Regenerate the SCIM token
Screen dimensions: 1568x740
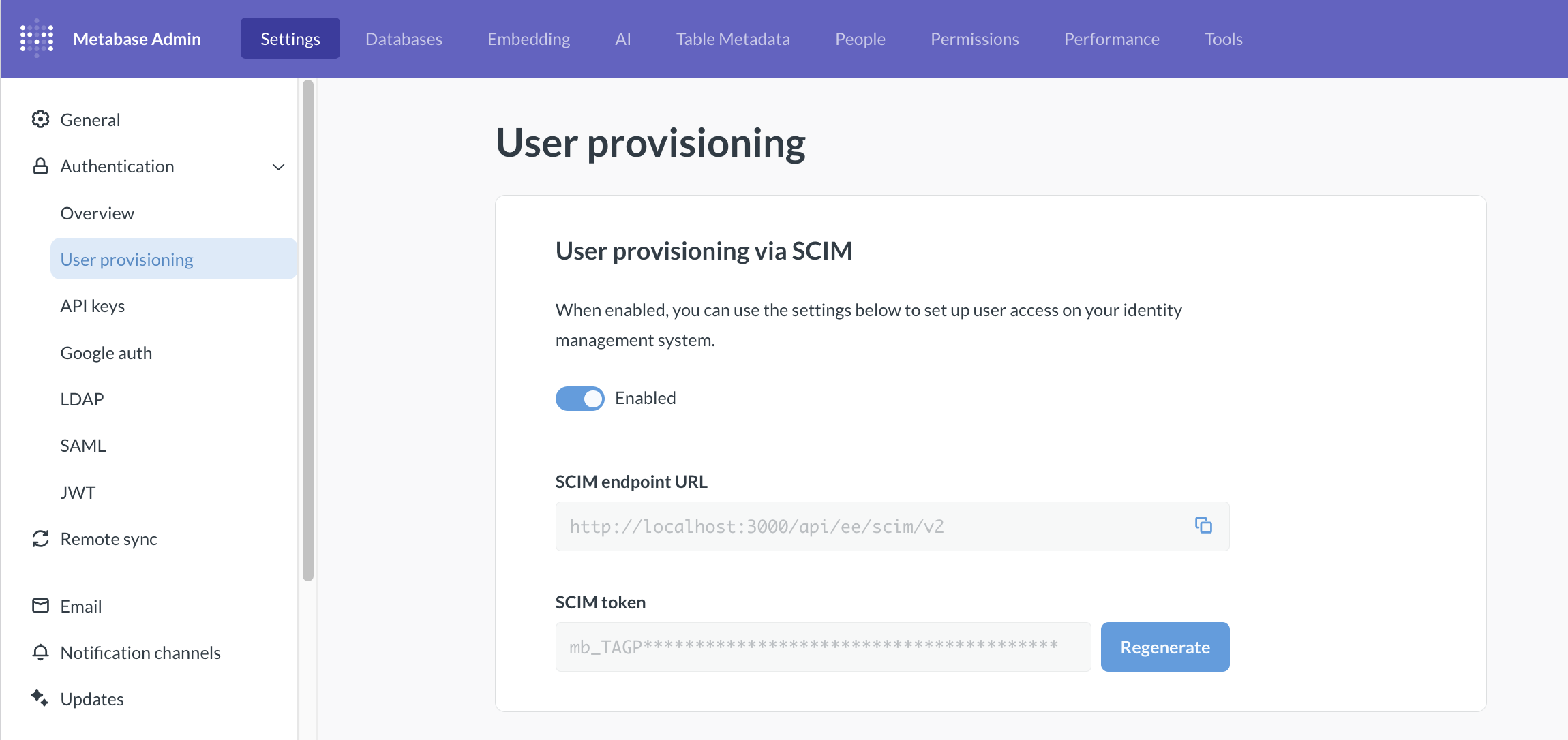(x=1165, y=647)
